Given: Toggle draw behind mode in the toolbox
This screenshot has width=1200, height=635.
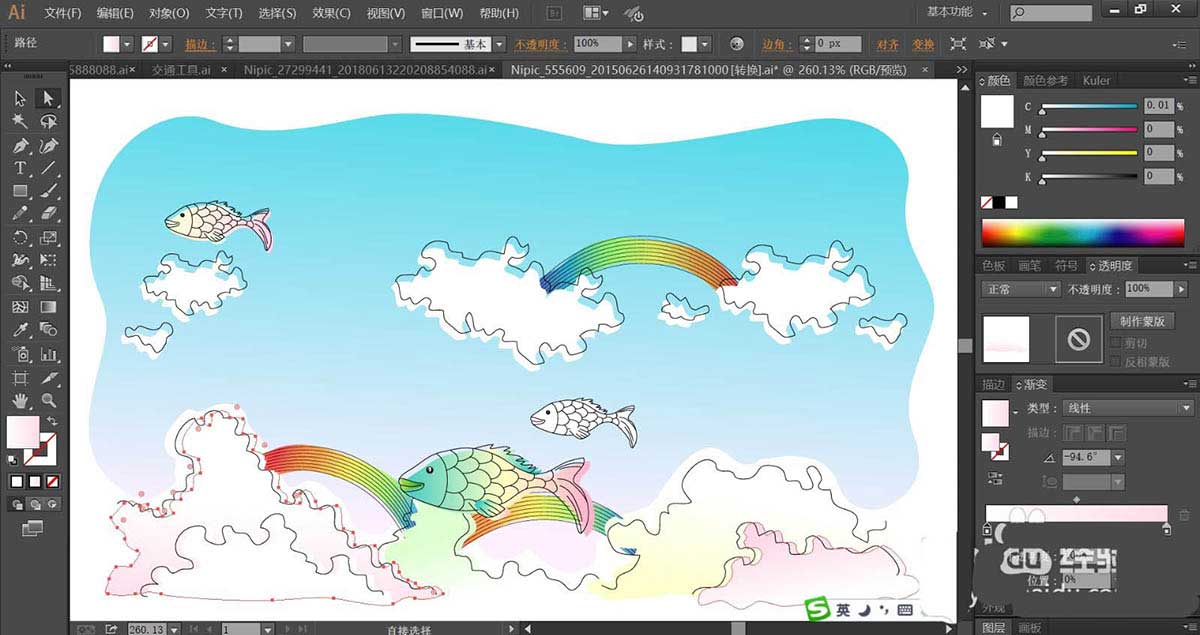Looking at the screenshot, I should pos(34,505).
